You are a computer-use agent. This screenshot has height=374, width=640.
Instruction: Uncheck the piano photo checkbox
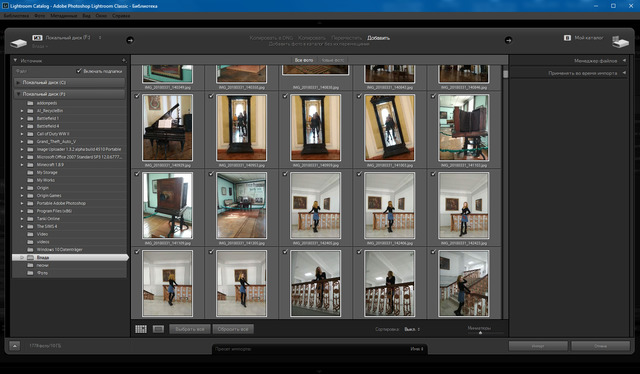click(x=137, y=96)
